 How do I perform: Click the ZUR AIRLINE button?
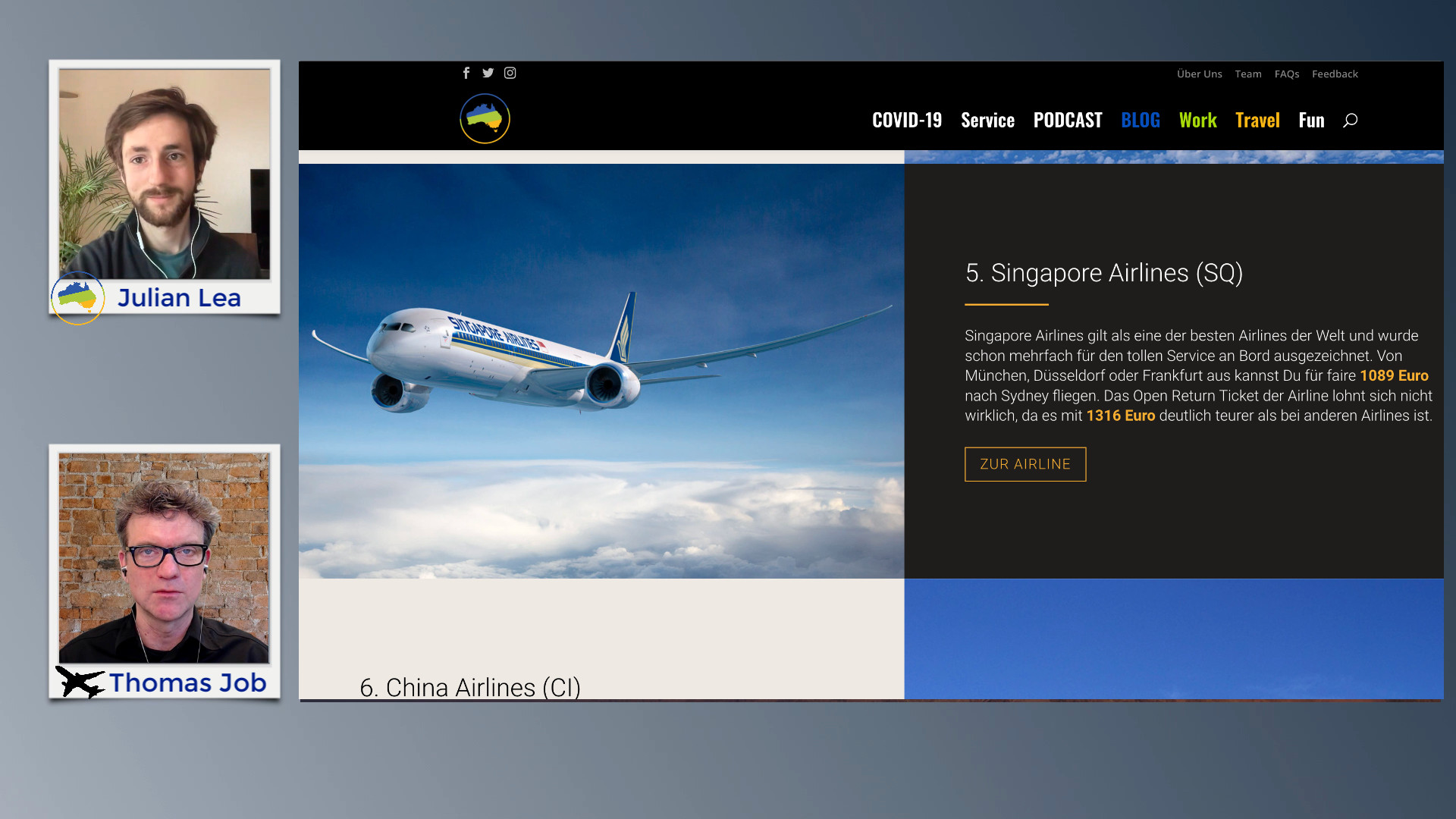1025,464
